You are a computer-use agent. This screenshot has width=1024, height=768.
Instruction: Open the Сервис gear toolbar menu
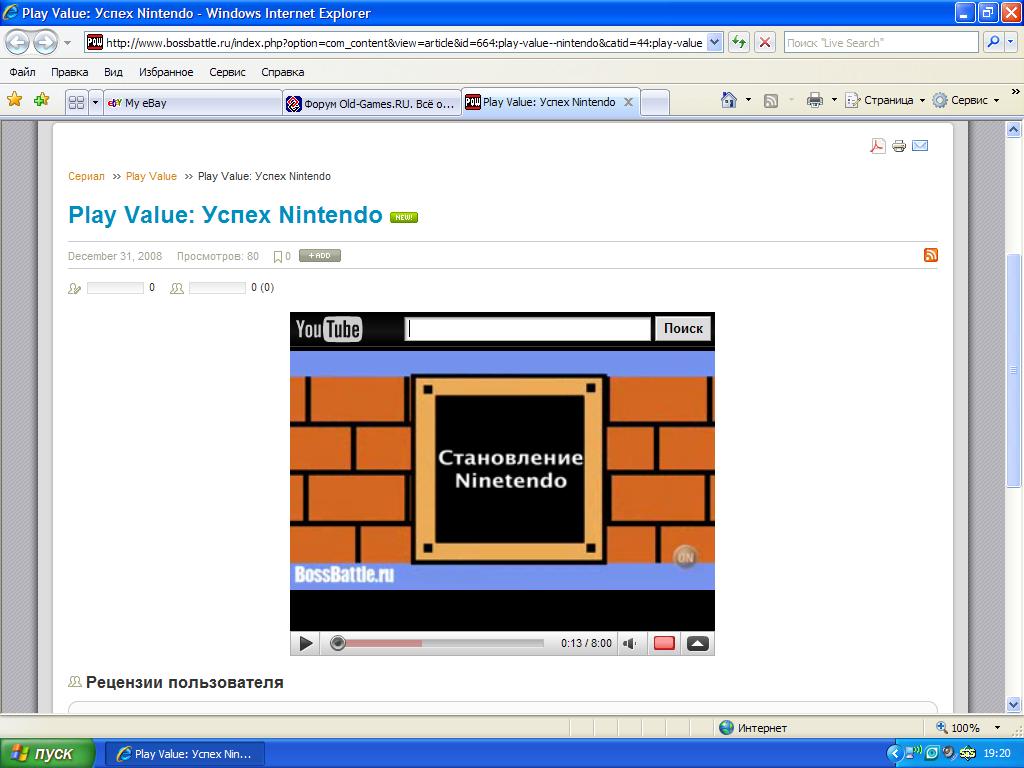[x=966, y=101]
